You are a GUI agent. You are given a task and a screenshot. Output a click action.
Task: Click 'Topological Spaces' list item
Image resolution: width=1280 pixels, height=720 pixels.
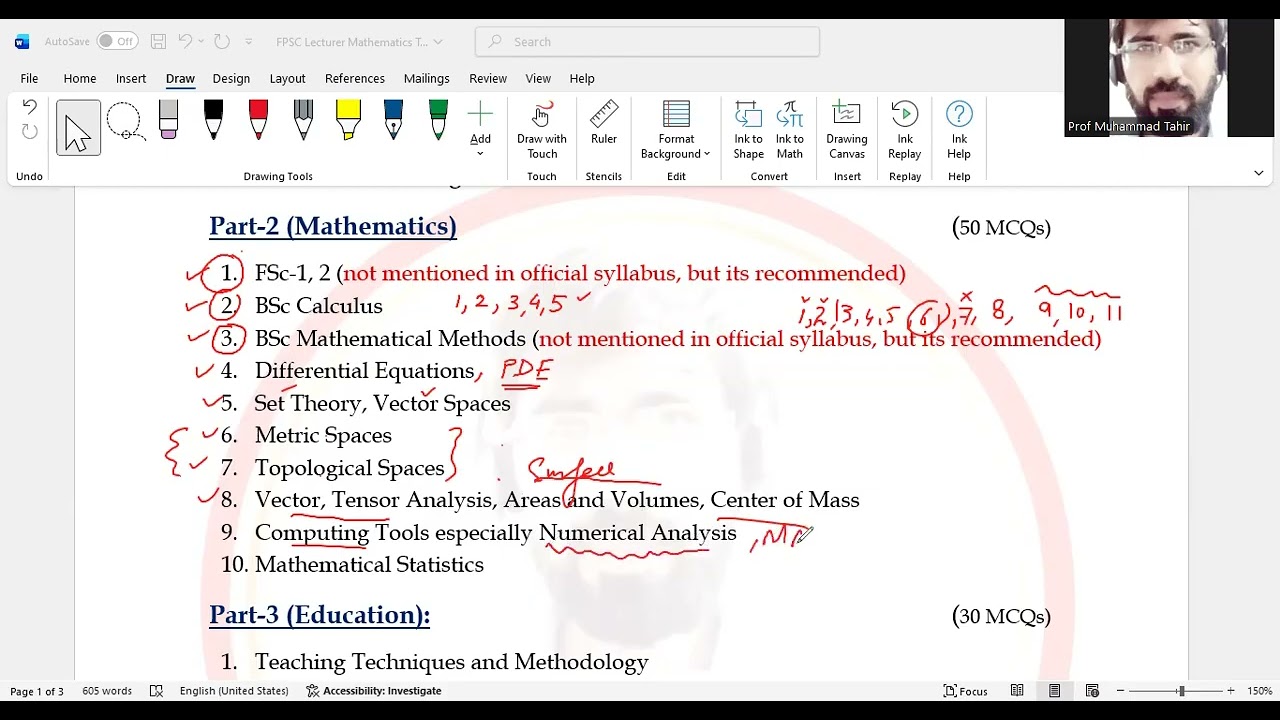[x=349, y=468]
